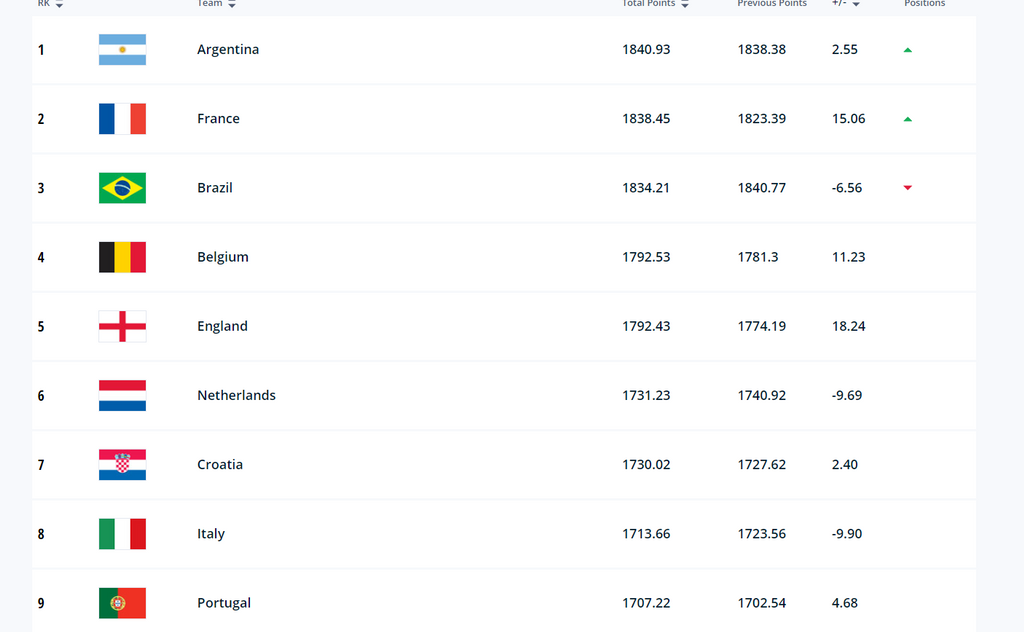Click Brazil's red down position arrow
Image resolution: width=1024 pixels, height=632 pixels.
(908, 188)
